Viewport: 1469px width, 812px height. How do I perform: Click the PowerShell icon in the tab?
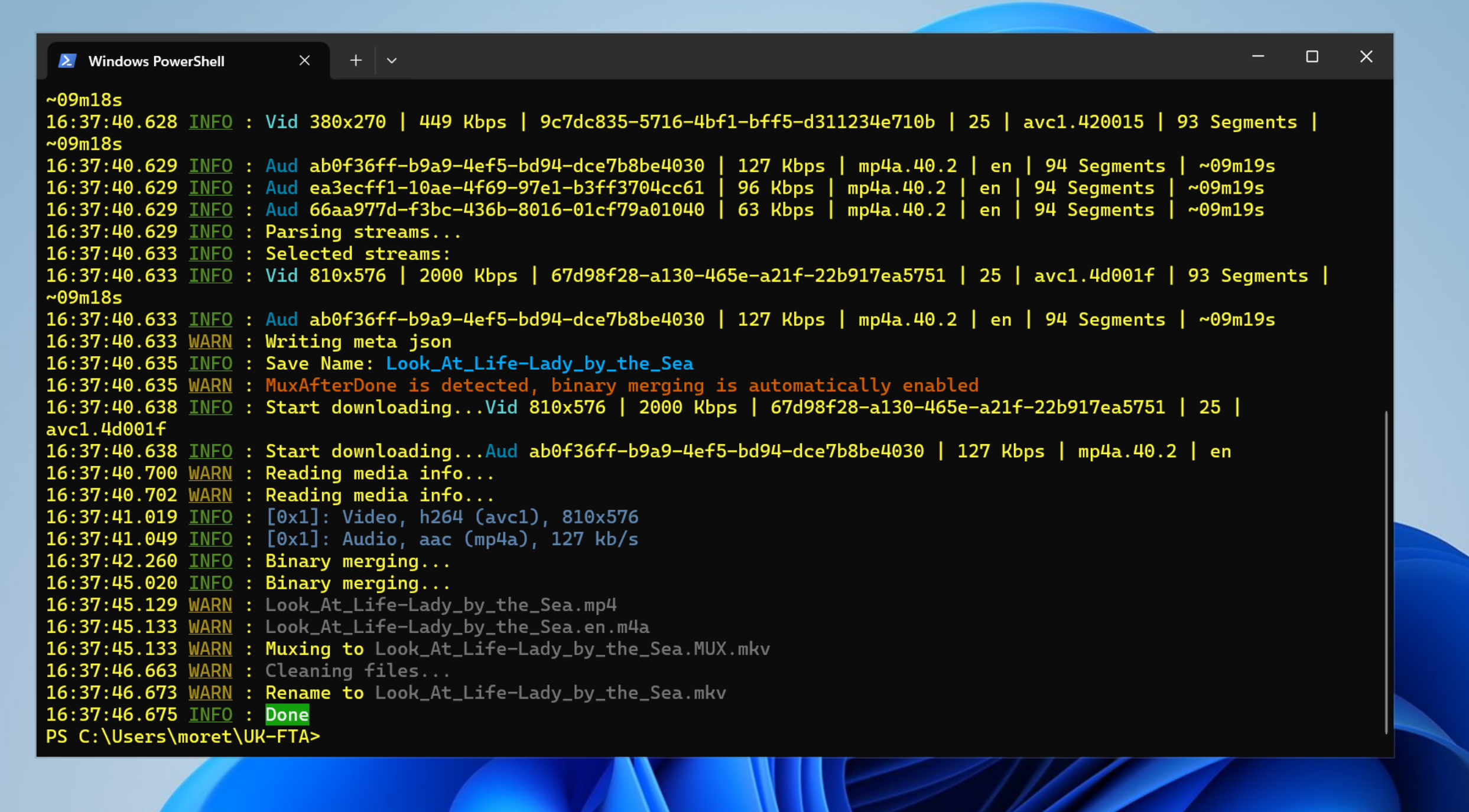tap(67, 61)
